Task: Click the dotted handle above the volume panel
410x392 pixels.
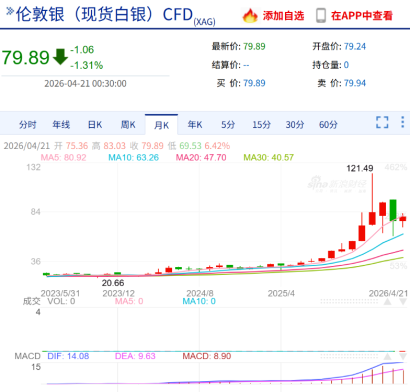Action: [x=349, y=301]
